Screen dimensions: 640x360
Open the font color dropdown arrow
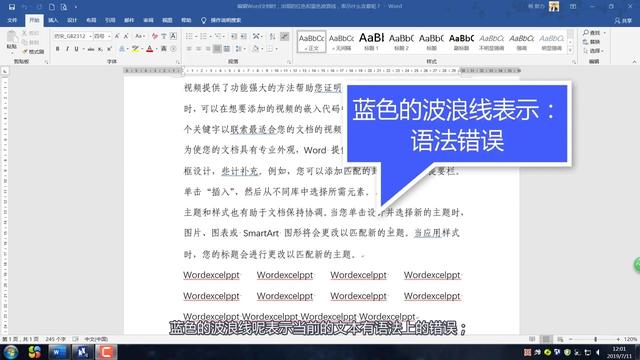pyautogui.click(x=156, y=49)
